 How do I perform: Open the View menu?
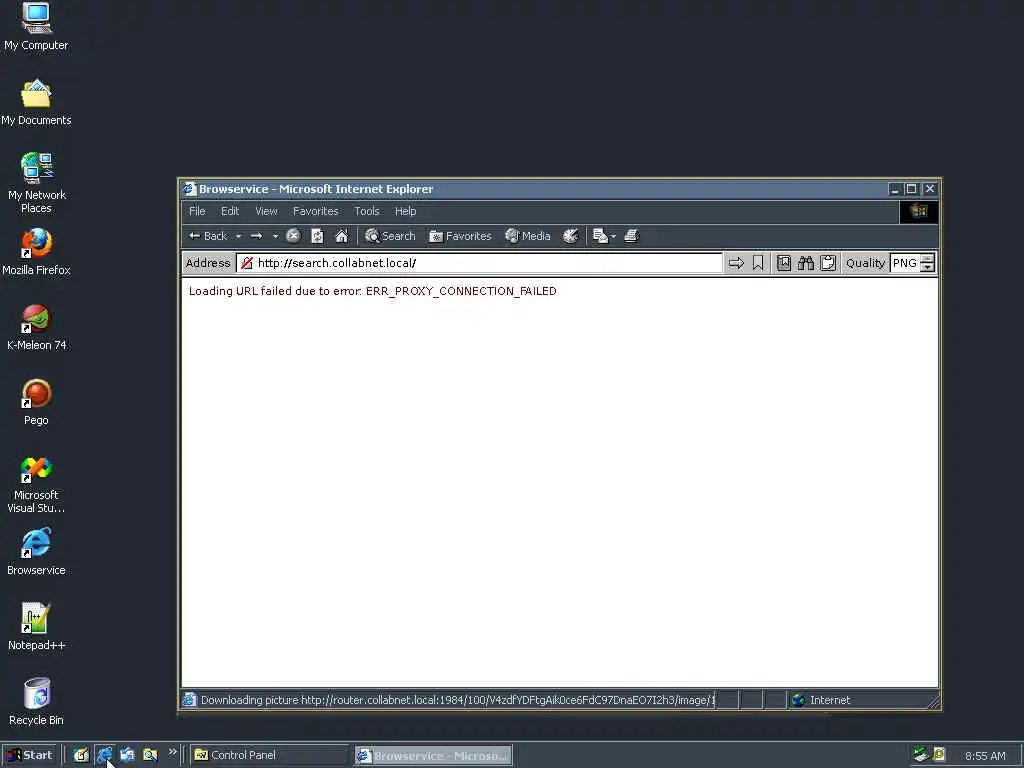[x=266, y=211]
